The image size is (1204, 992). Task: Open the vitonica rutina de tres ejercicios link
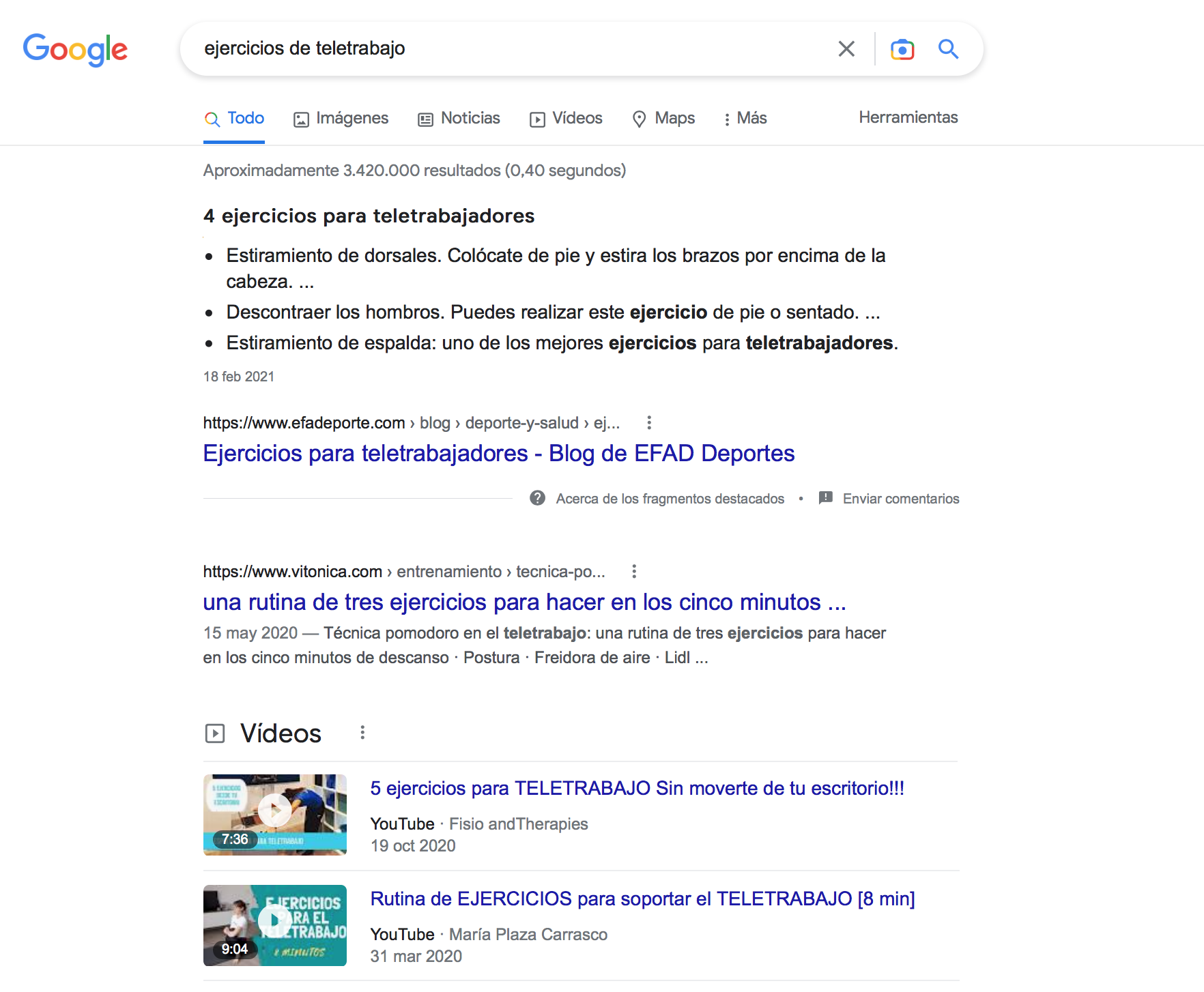[x=524, y=602]
